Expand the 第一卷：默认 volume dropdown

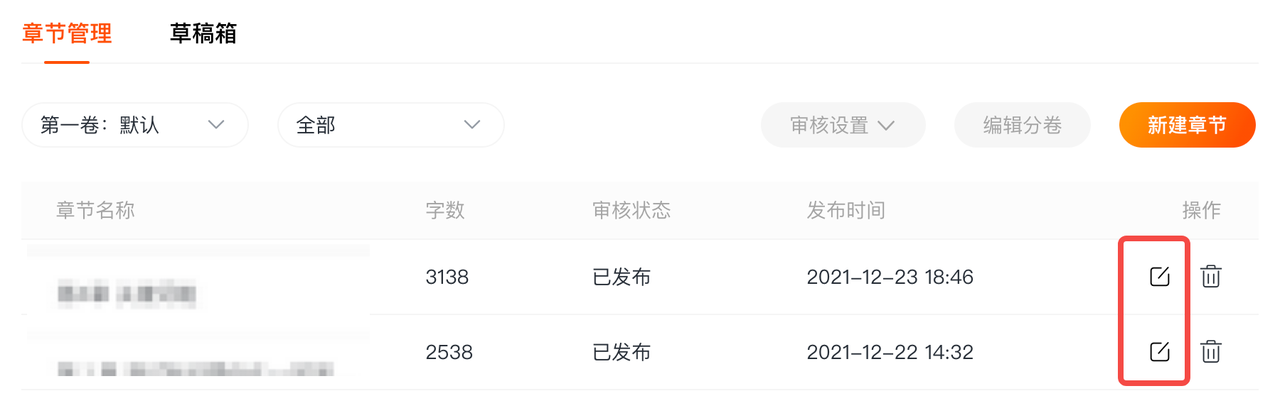click(x=134, y=125)
